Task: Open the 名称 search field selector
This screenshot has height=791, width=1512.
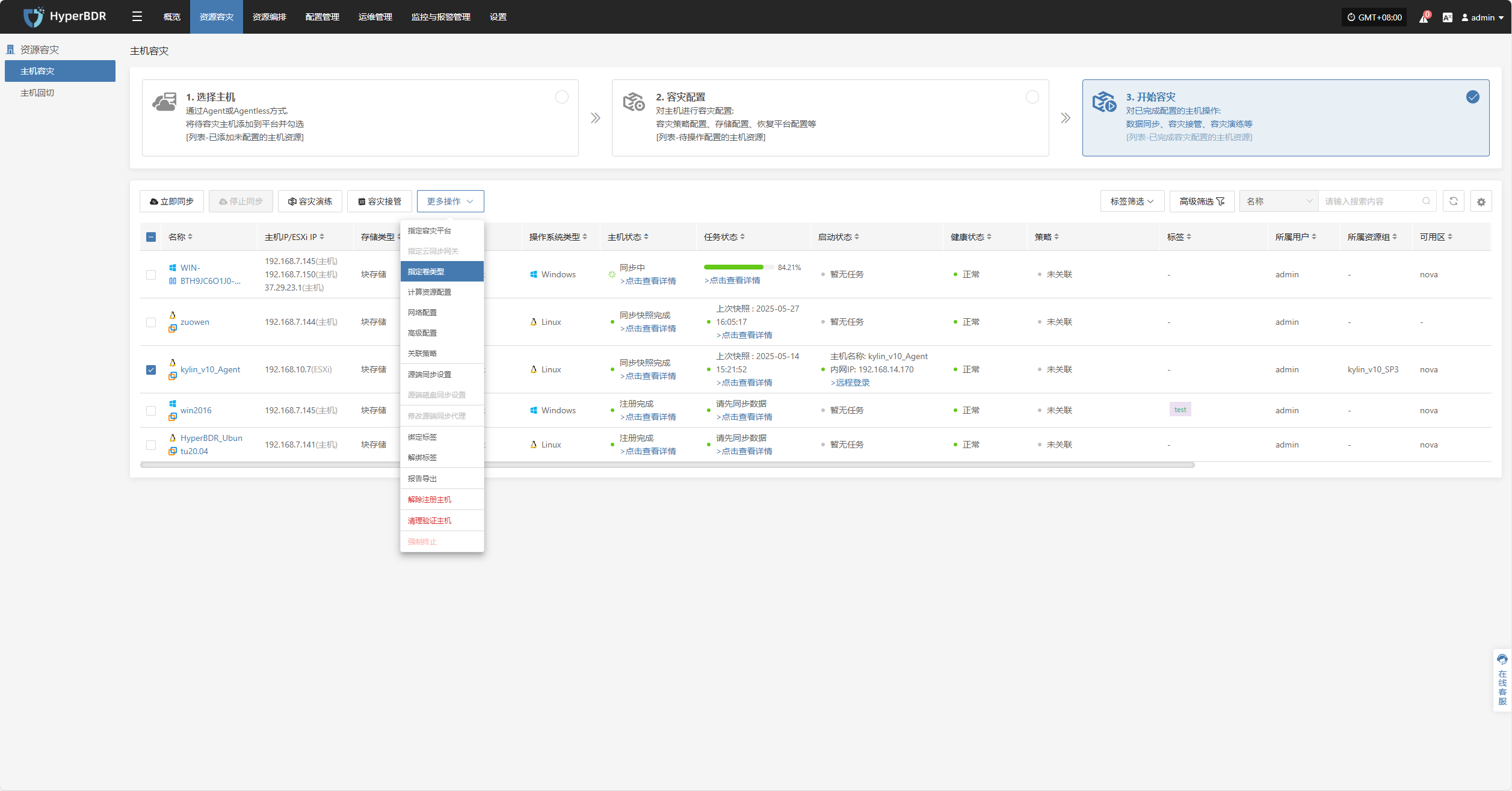Action: (1279, 201)
